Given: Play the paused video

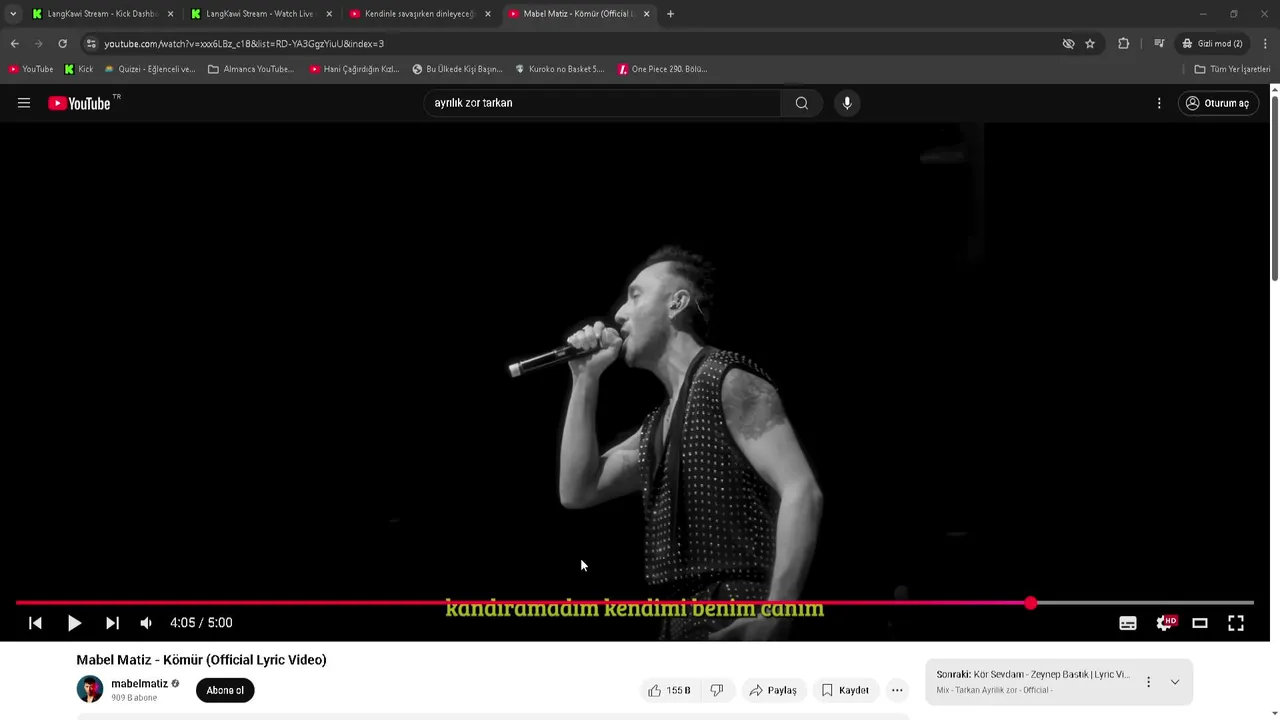Looking at the screenshot, I should click(x=74, y=623).
